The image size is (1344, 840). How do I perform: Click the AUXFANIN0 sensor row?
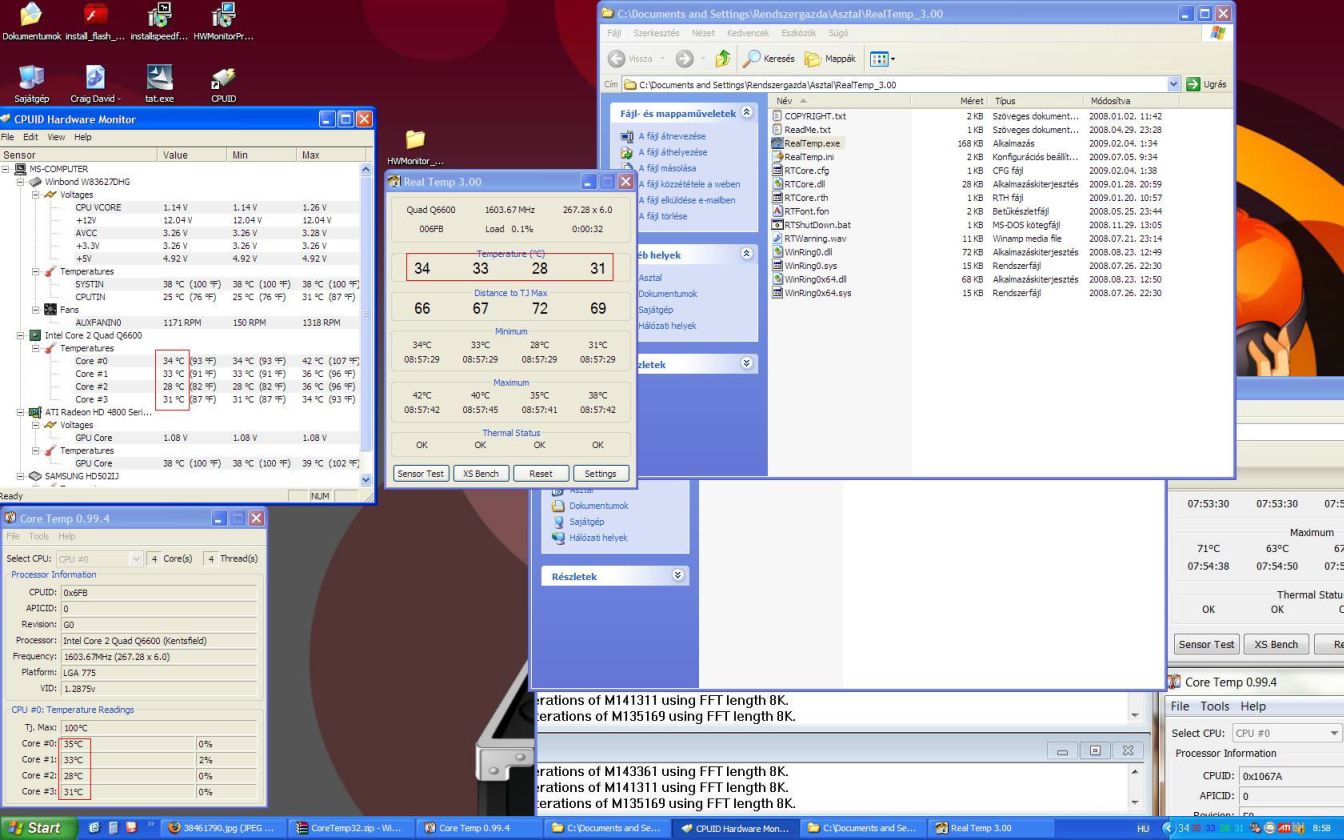(x=180, y=323)
